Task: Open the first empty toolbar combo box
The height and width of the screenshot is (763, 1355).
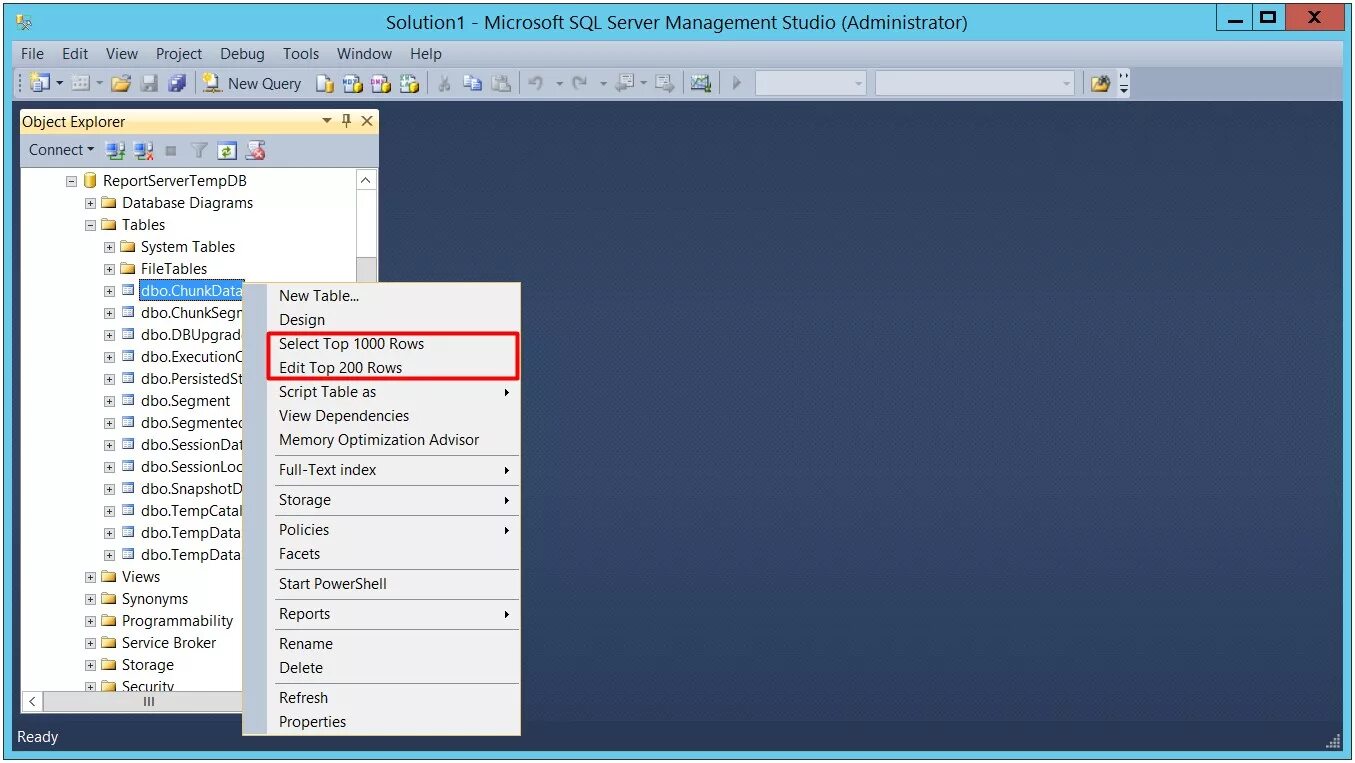Action: (x=811, y=84)
